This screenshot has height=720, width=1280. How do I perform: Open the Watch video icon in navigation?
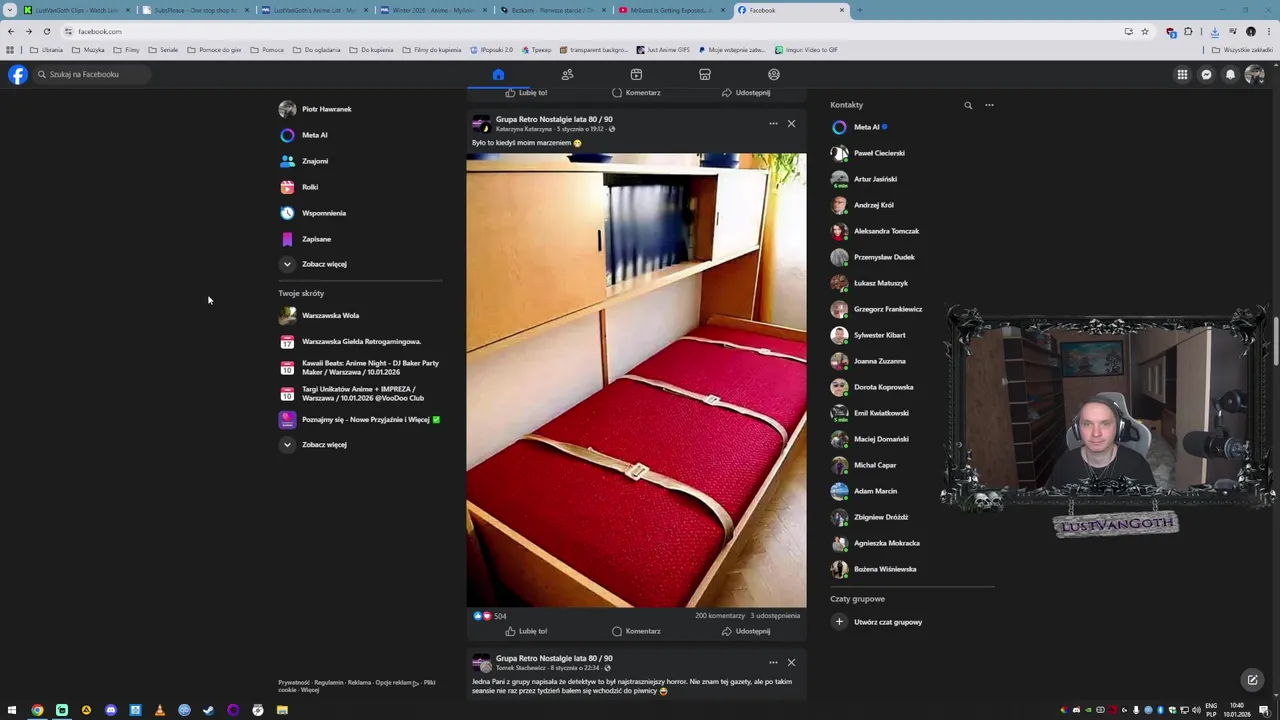coord(636,74)
